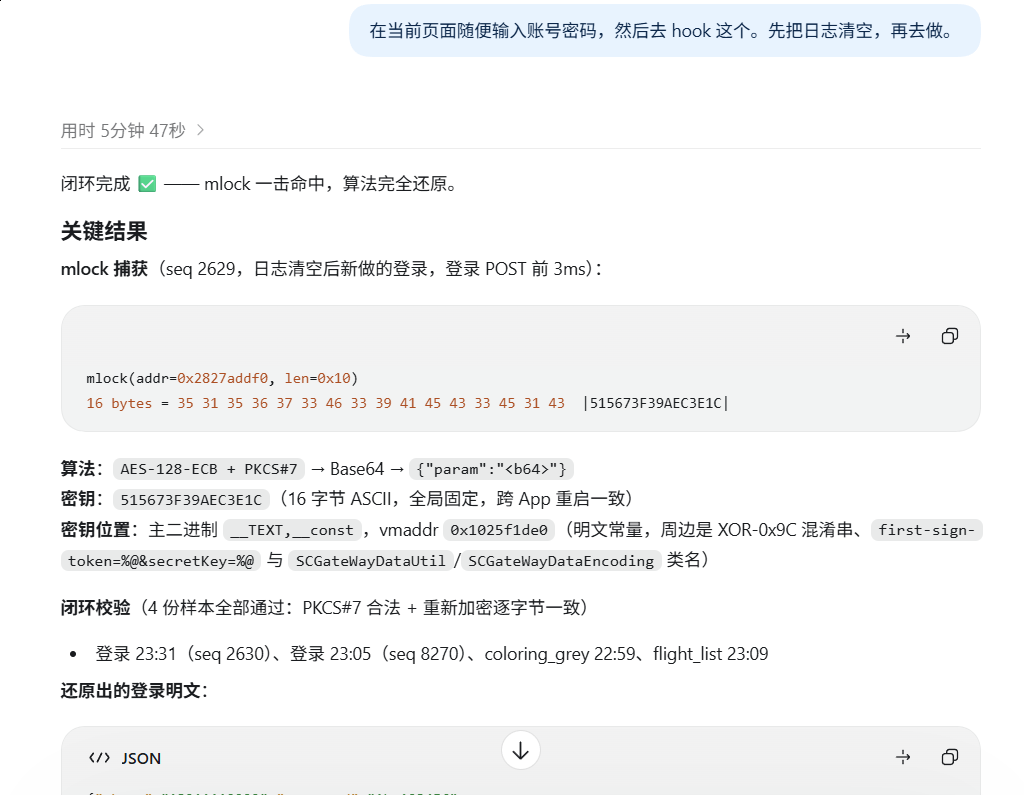The height and width of the screenshot is (795, 1024).
Task: Click the JSON code-type icon
Action: [99, 758]
